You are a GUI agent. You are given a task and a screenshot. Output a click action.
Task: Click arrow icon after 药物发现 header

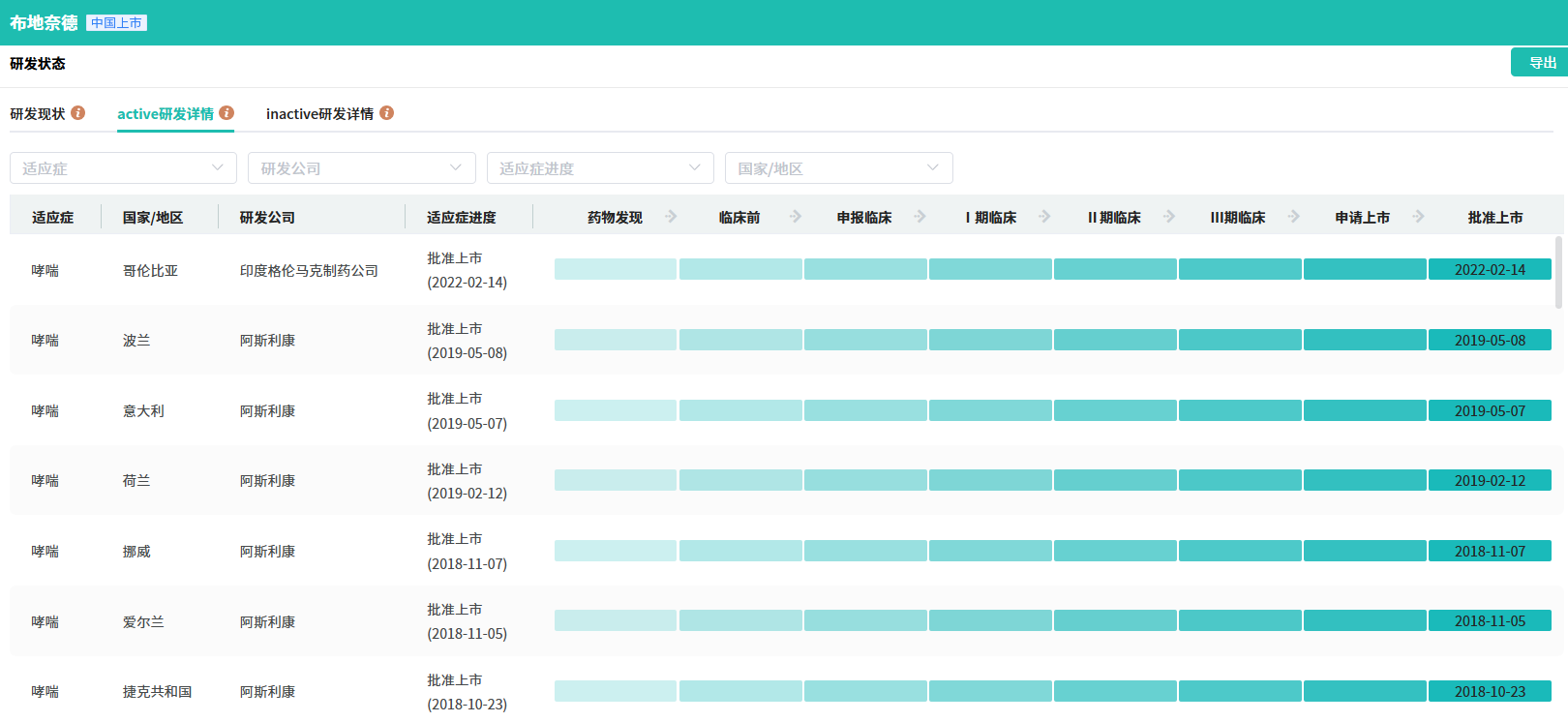[671, 217]
